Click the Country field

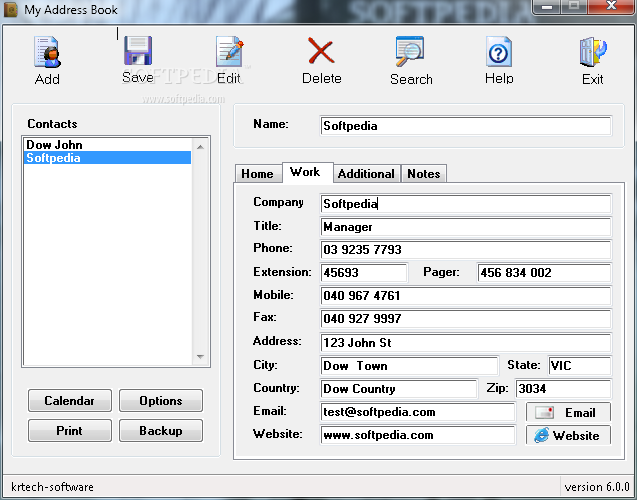click(399, 389)
